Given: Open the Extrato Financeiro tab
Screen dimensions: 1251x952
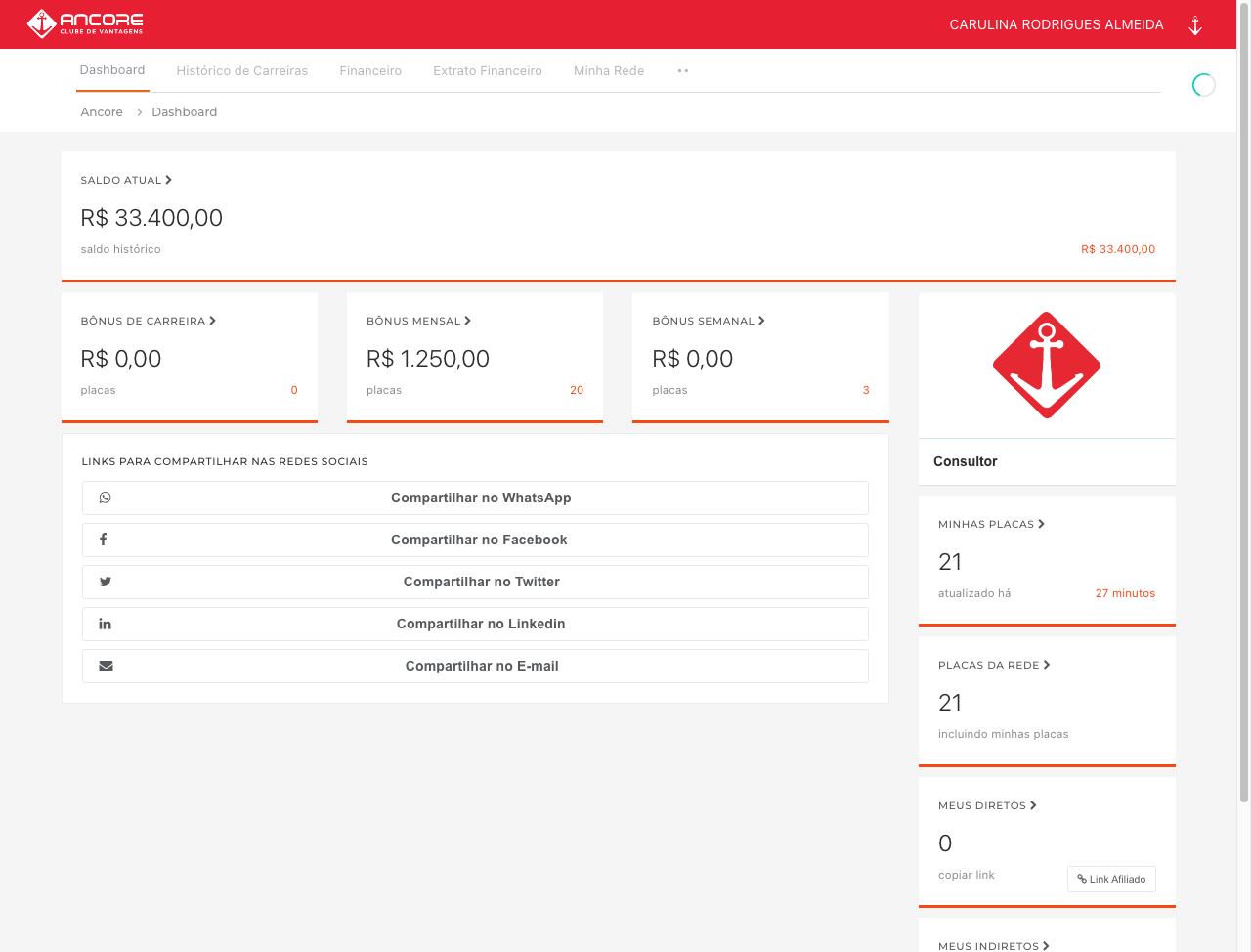Looking at the screenshot, I should click(x=487, y=71).
